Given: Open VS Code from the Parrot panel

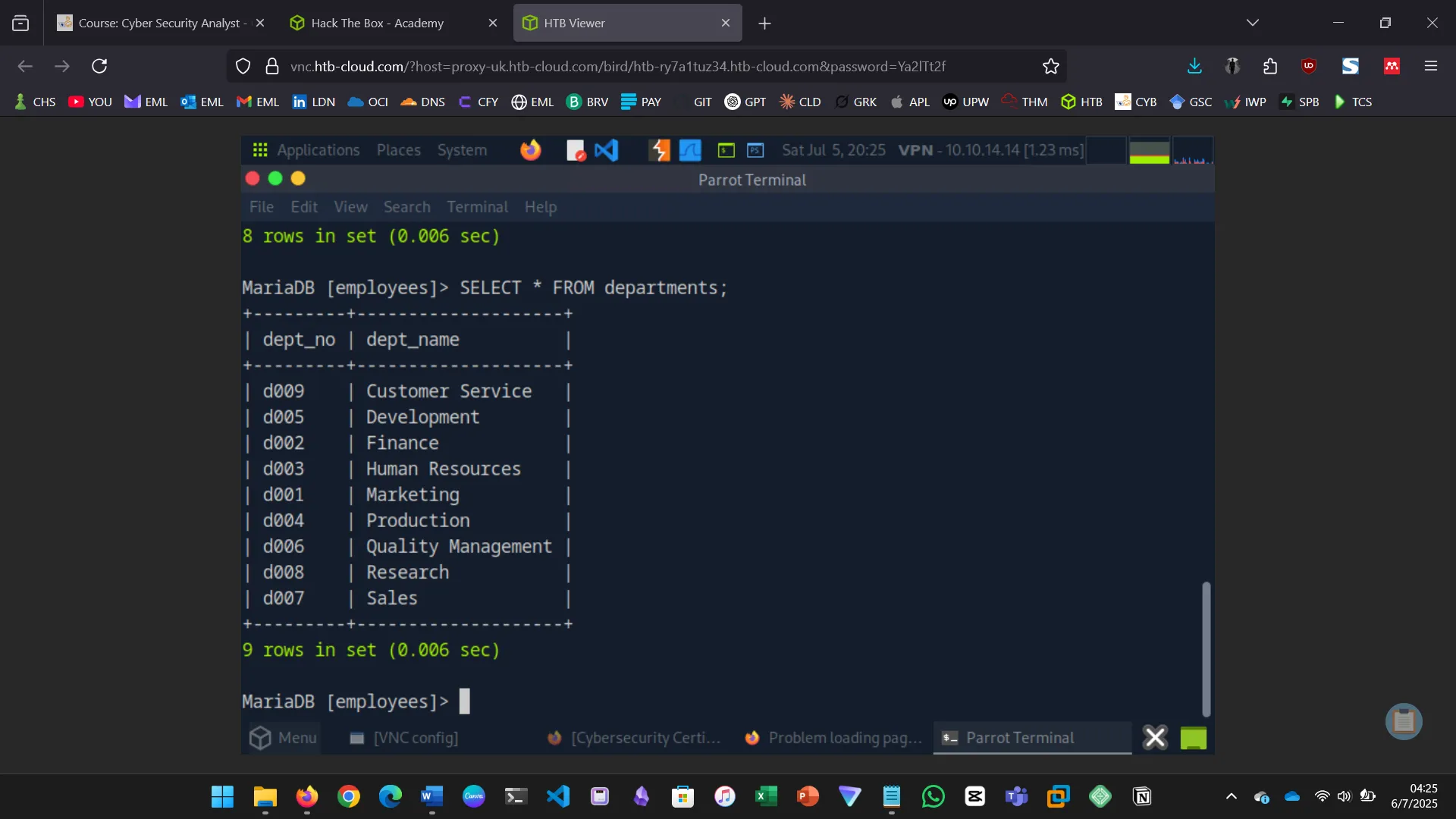Looking at the screenshot, I should coord(607,150).
